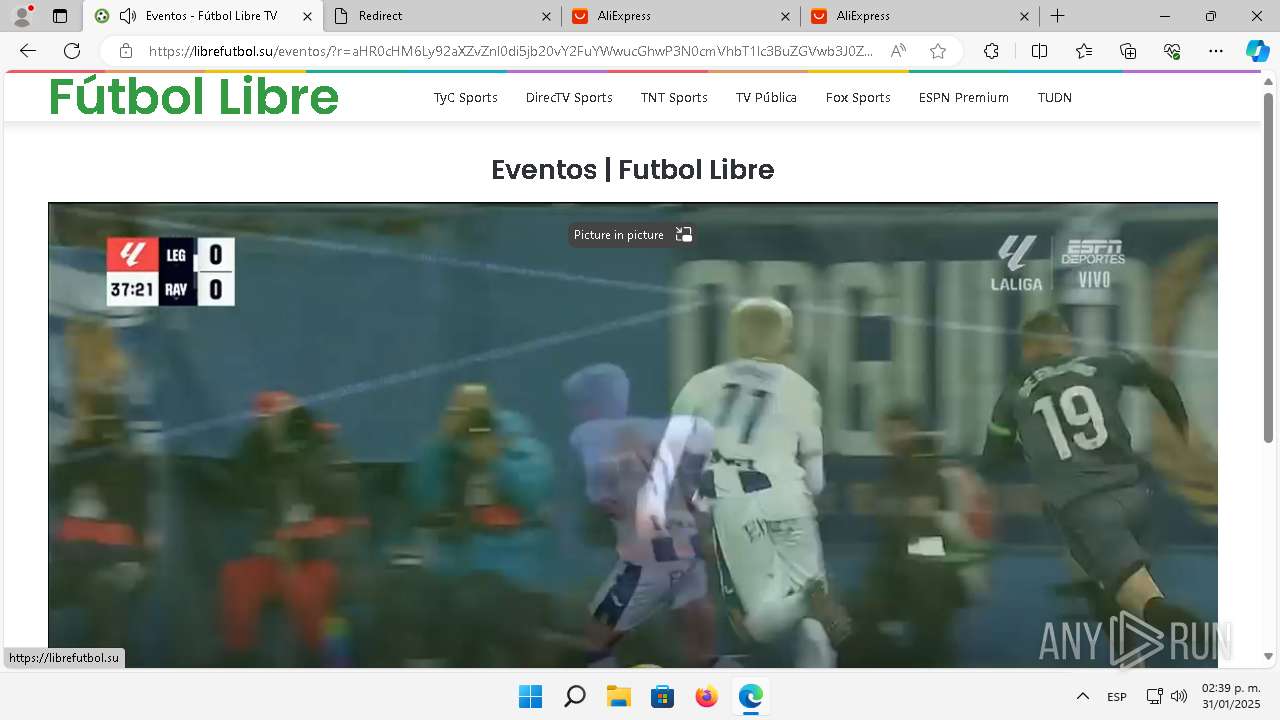Click the Picture in picture button
Viewport: 1280px width, 720px height.
632,235
